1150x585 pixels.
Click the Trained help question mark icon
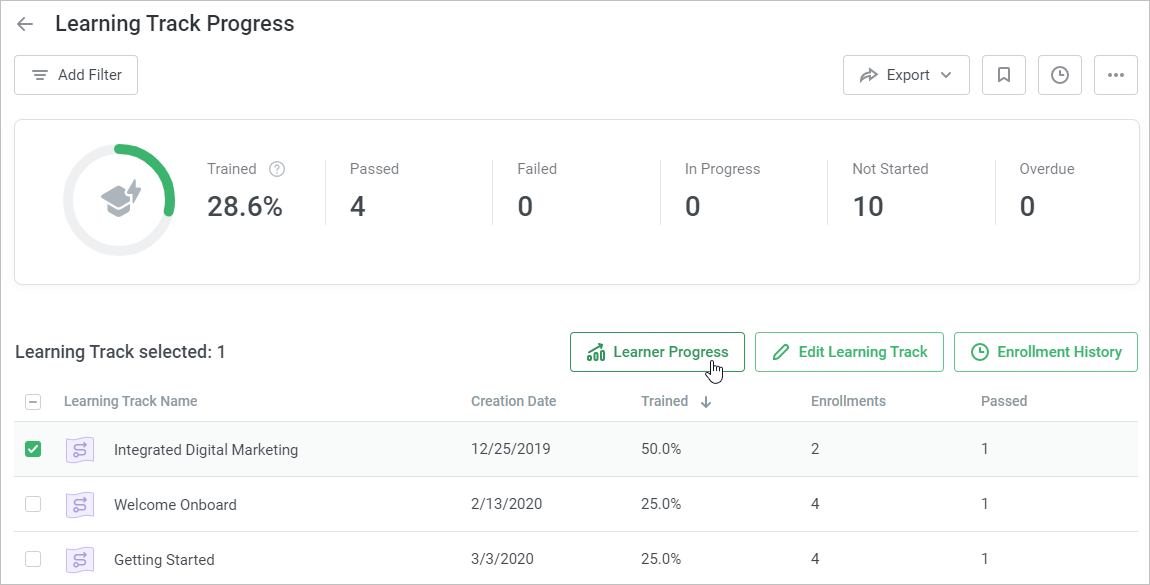point(277,169)
